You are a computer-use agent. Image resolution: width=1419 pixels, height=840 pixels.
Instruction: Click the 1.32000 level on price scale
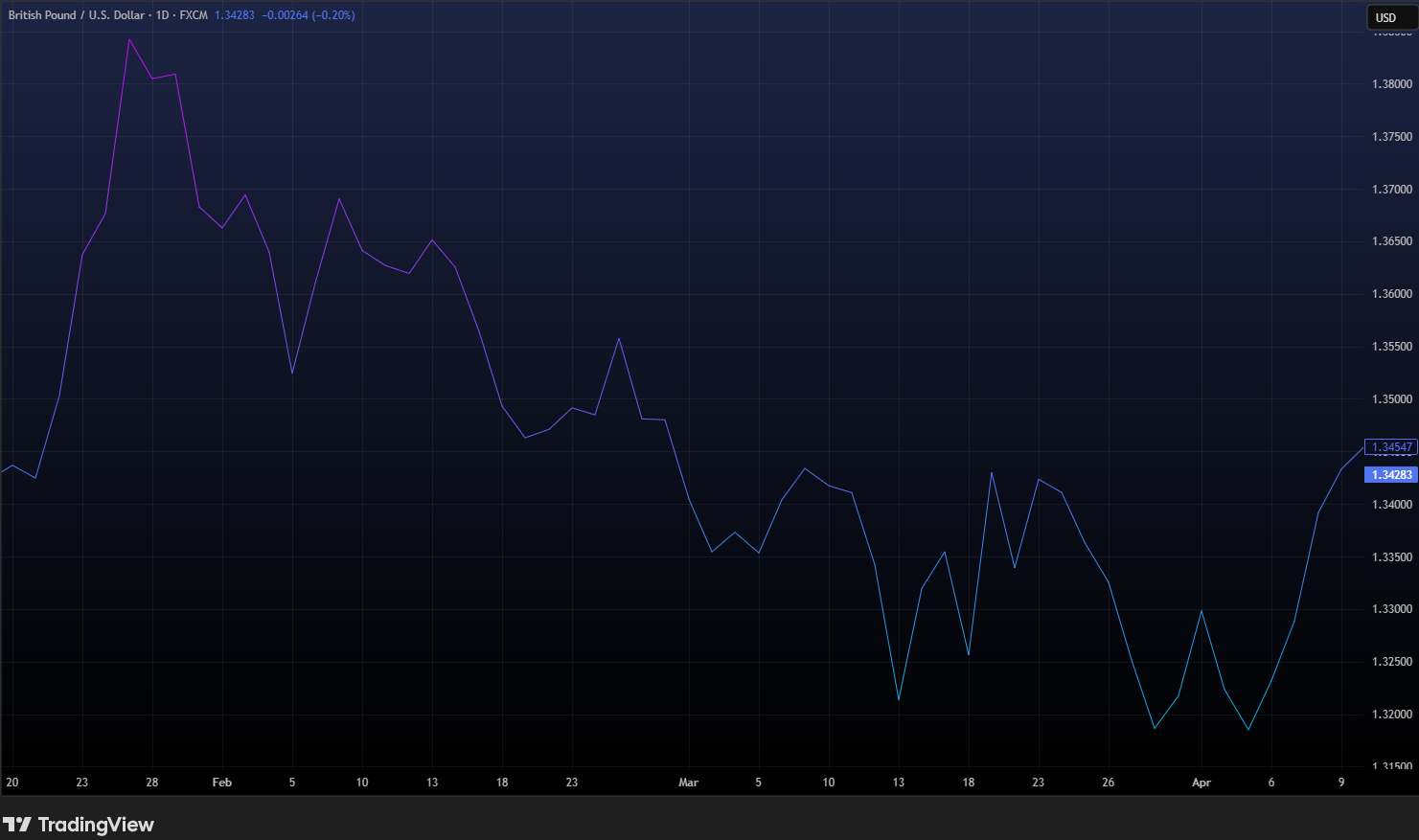(x=1391, y=715)
